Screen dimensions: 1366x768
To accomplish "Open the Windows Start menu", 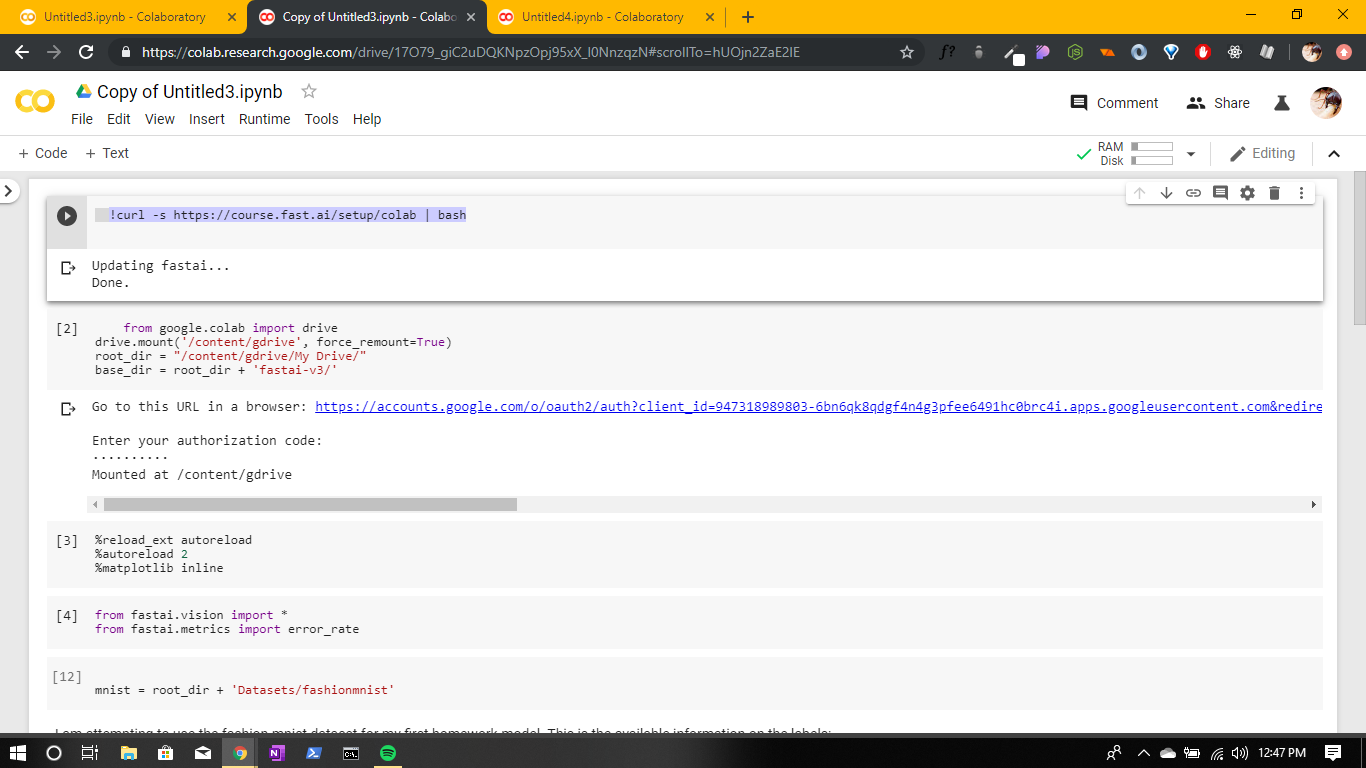I will click(x=18, y=753).
